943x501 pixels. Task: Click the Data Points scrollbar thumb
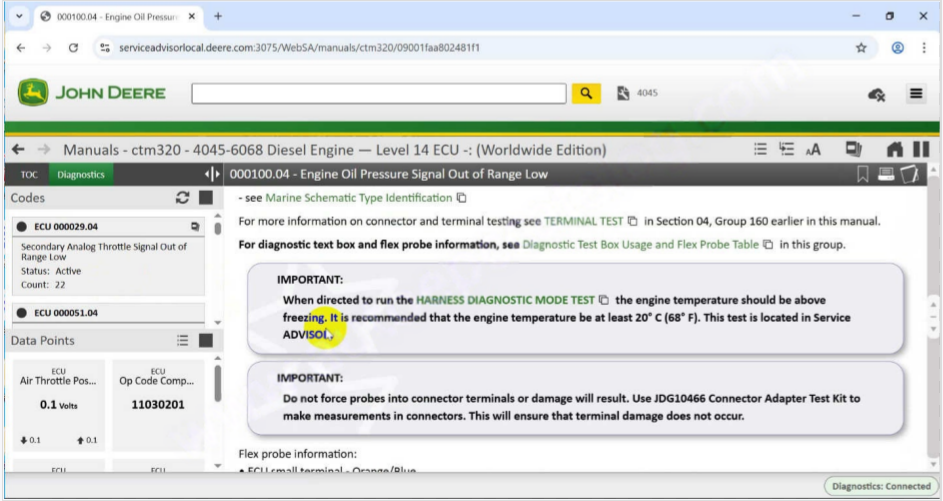217,383
